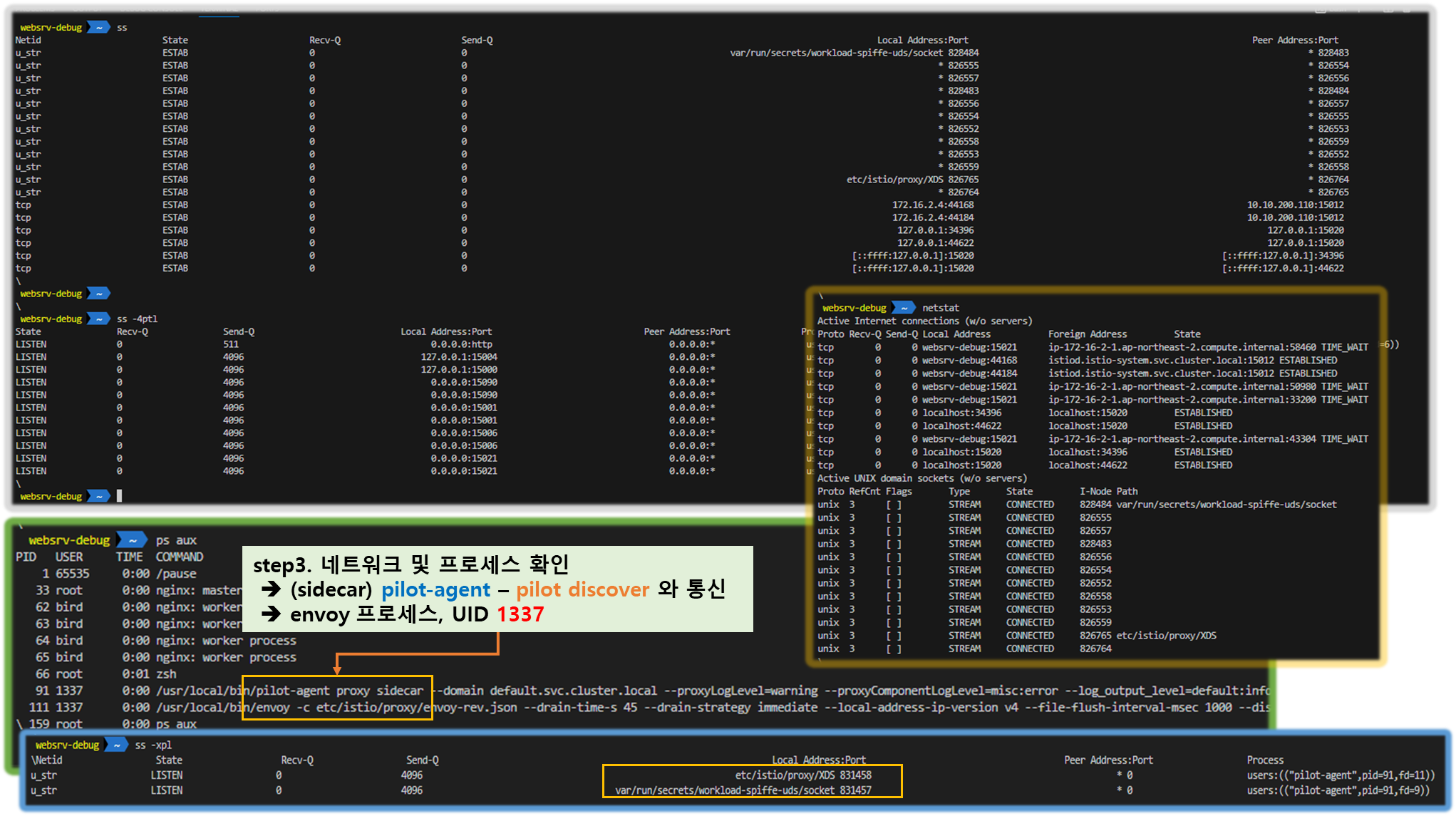The image size is (1456, 816).
Task: Click the orange arrowhead pointing to pilot-agent
Action: tap(337, 671)
